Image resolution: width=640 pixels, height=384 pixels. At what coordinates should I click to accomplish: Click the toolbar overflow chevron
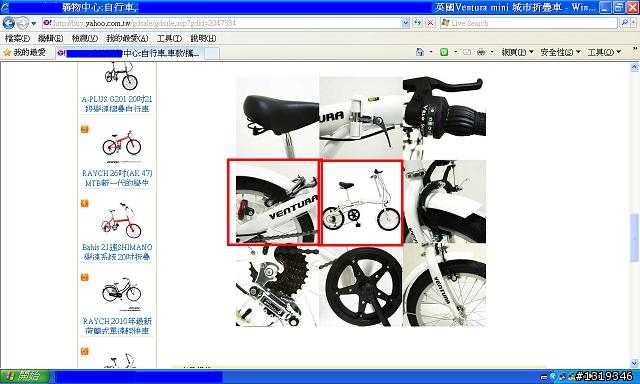point(636,49)
